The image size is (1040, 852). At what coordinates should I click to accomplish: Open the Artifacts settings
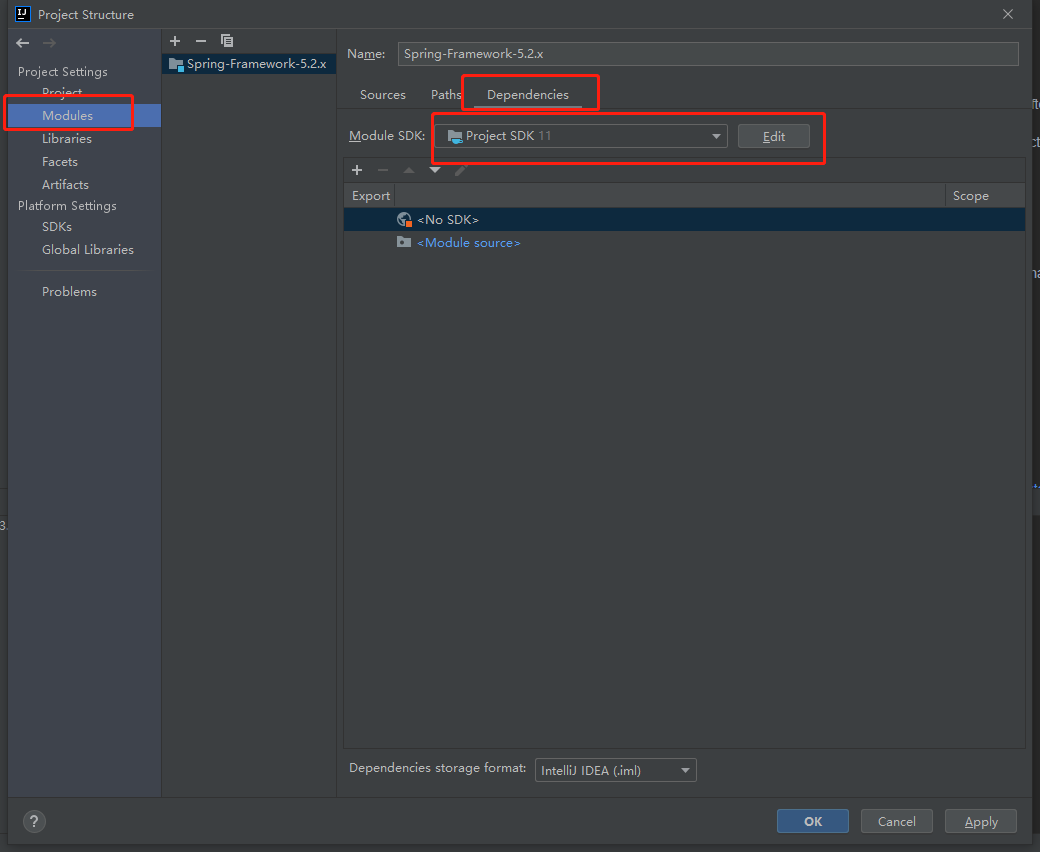point(65,184)
